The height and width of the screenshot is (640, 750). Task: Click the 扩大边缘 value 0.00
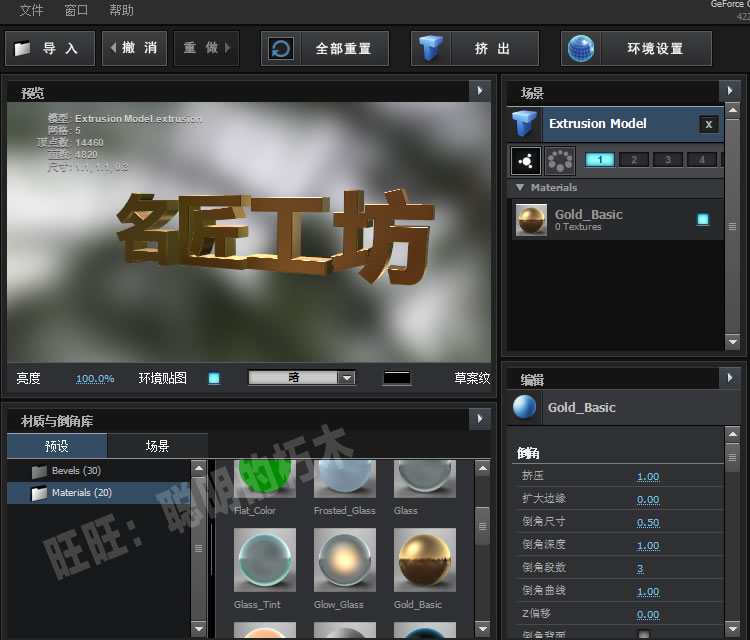tap(648, 499)
